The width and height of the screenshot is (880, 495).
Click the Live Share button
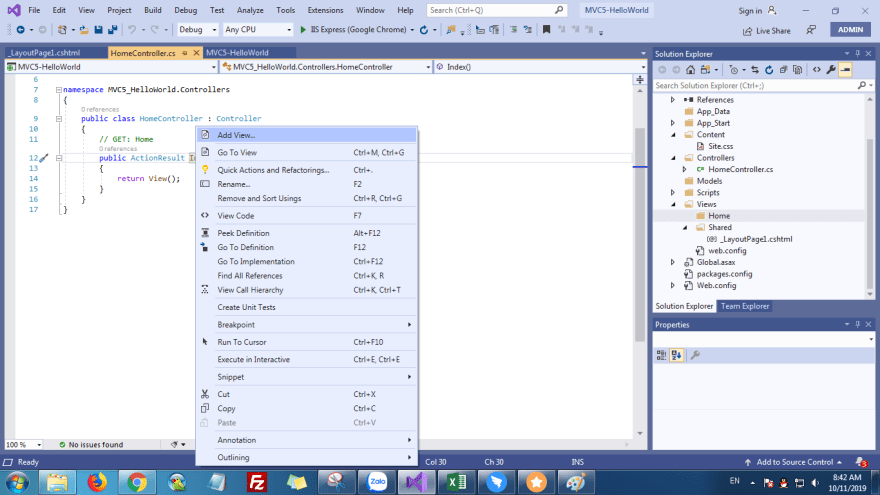(767, 31)
